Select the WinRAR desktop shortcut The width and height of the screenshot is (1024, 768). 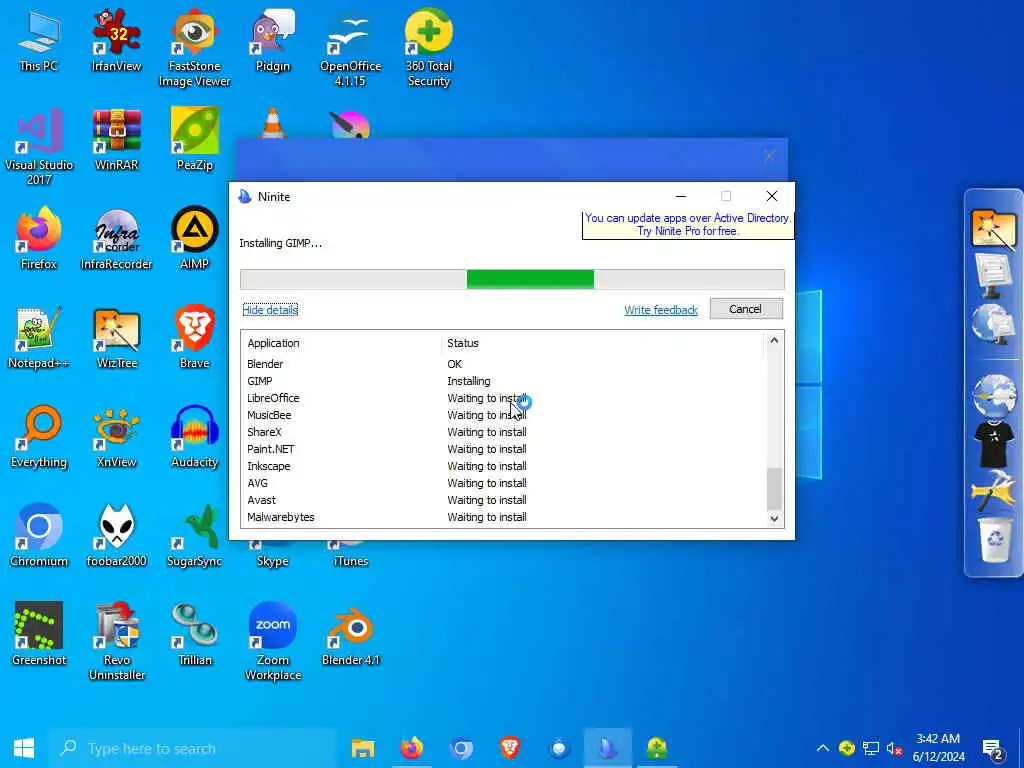click(116, 140)
